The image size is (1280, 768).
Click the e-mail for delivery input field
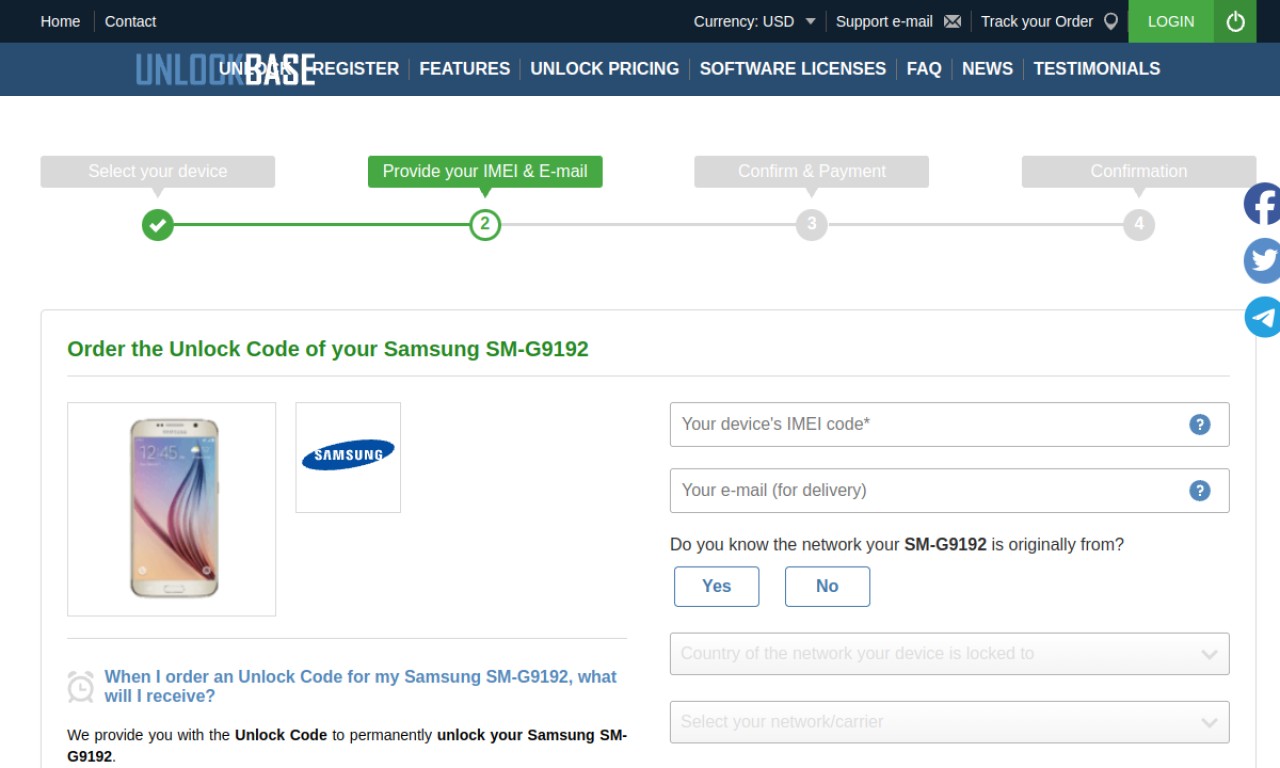(x=949, y=490)
